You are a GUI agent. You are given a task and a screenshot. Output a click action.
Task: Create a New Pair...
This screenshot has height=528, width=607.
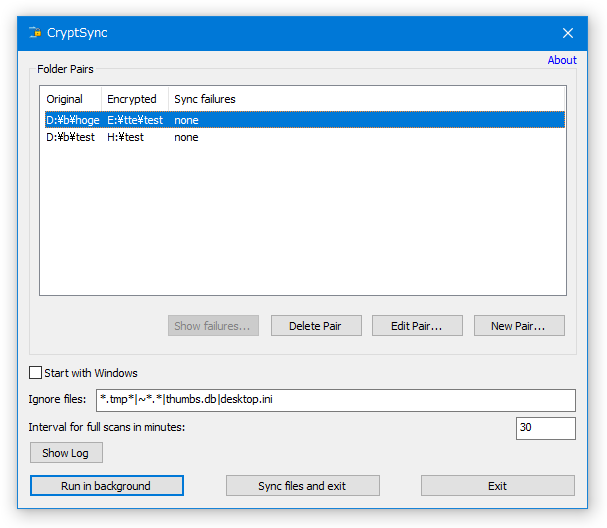(x=519, y=326)
